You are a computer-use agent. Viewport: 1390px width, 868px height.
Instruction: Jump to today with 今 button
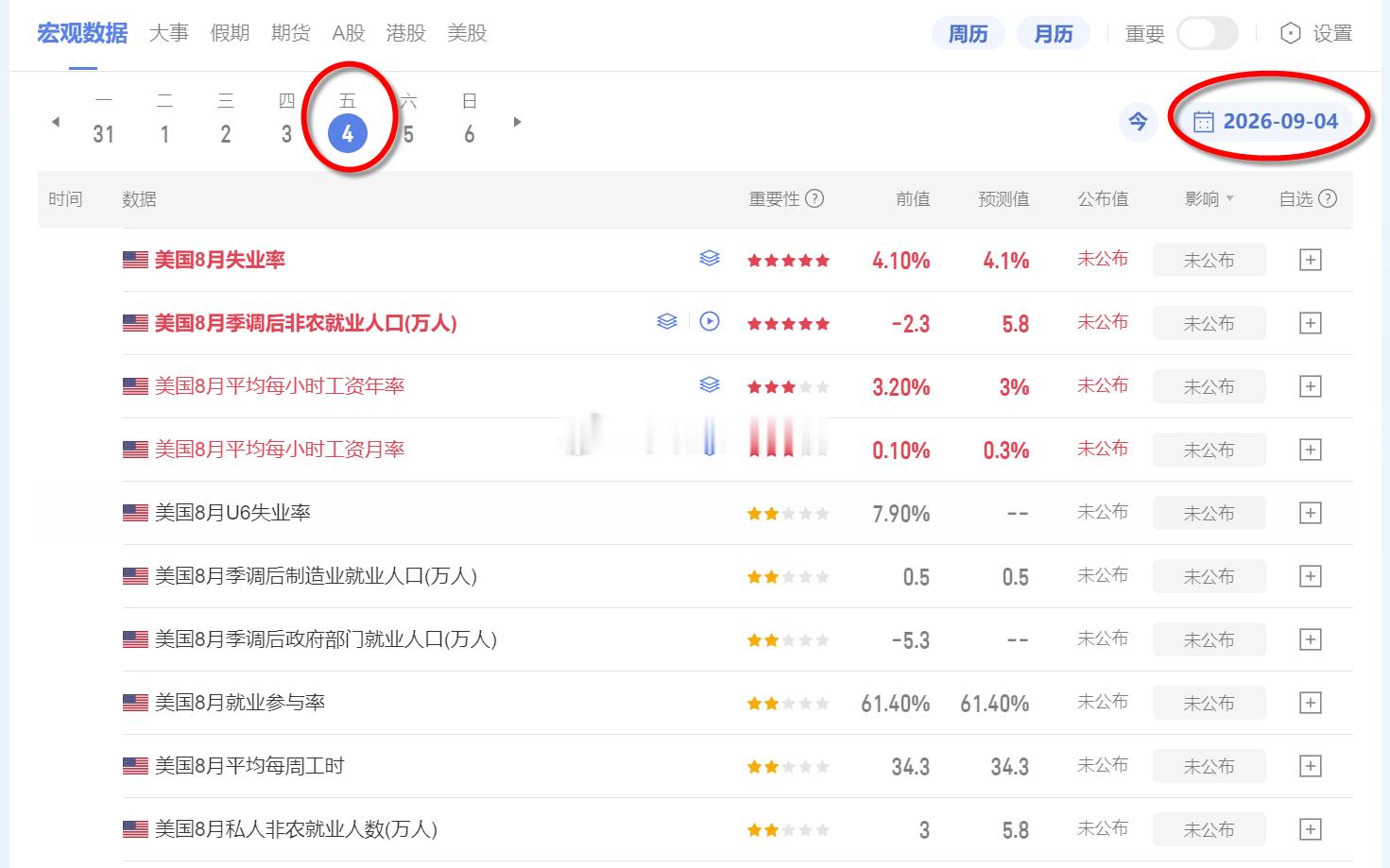pos(1139,121)
